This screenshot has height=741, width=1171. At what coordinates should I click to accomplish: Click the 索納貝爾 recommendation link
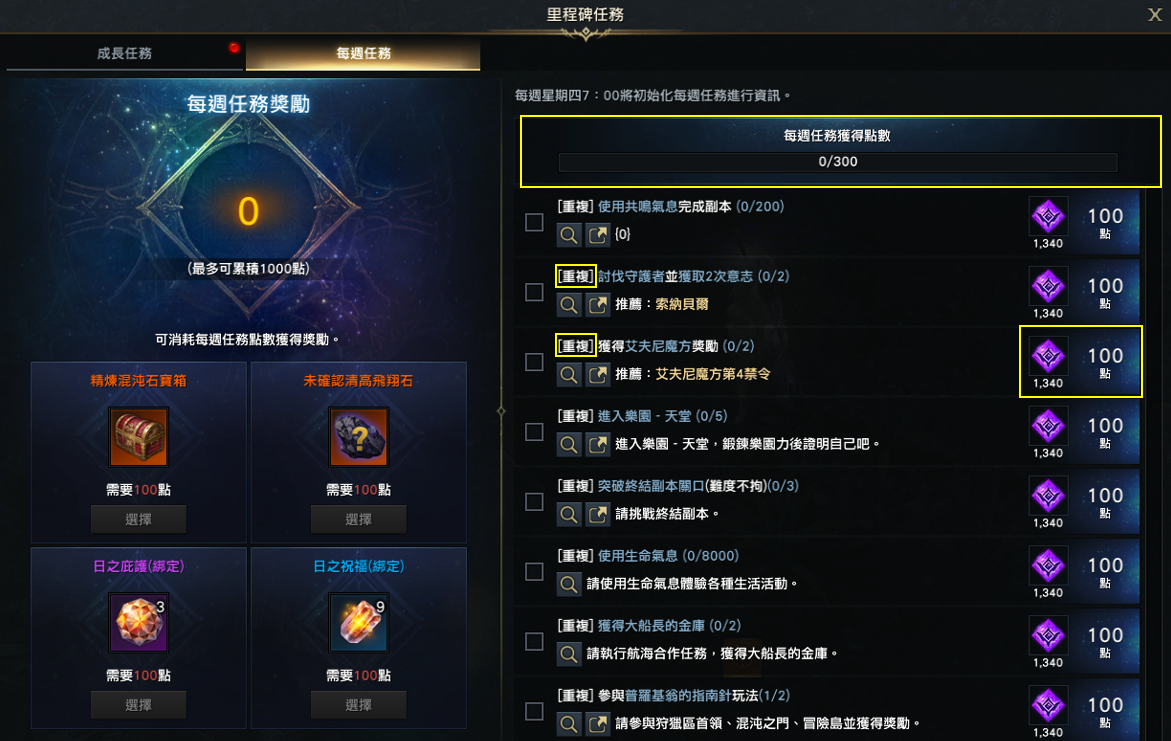[x=682, y=304]
